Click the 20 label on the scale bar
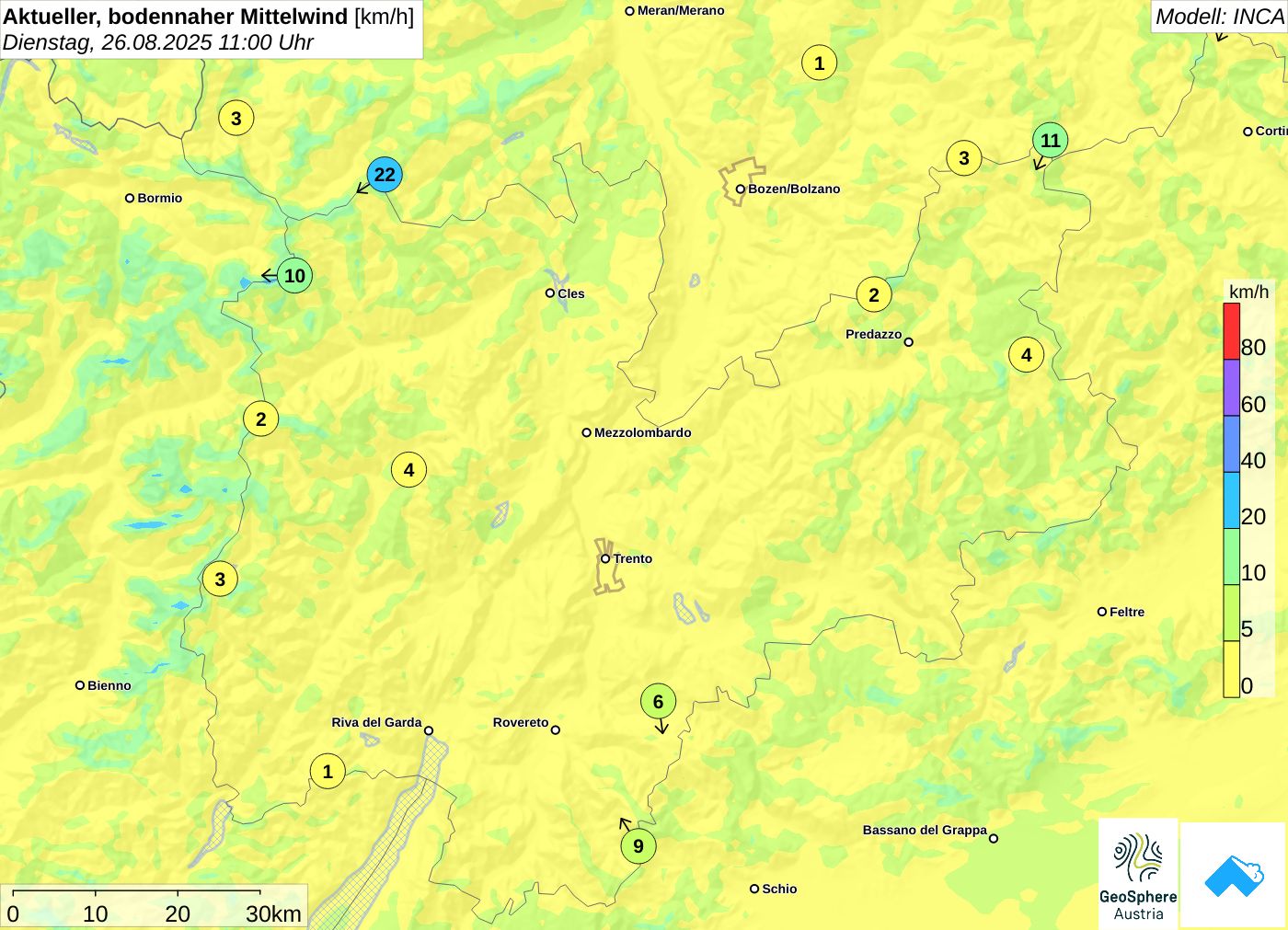The image size is (1288, 930). [178, 913]
